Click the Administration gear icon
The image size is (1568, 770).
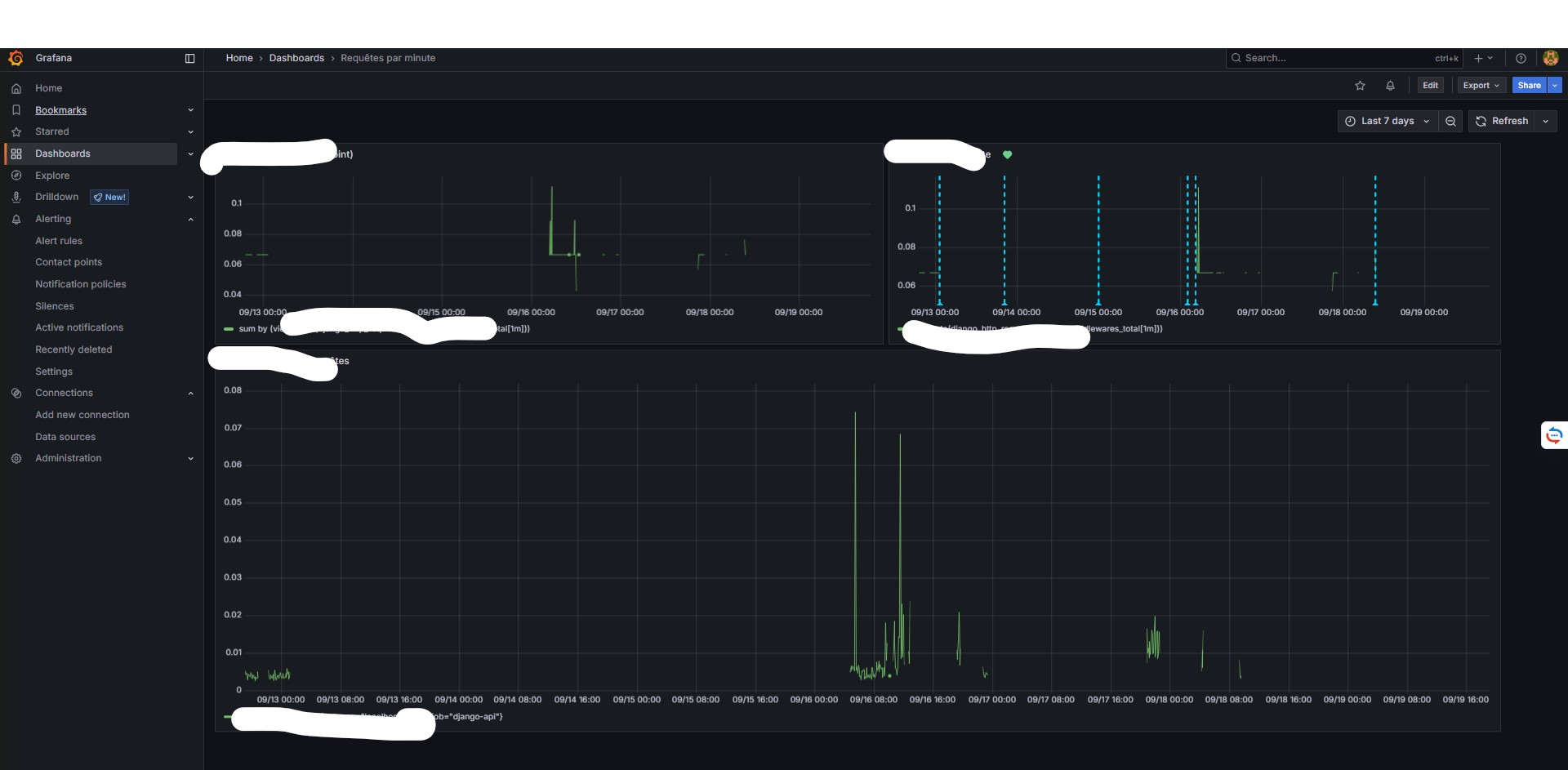pyautogui.click(x=16, y=458)
